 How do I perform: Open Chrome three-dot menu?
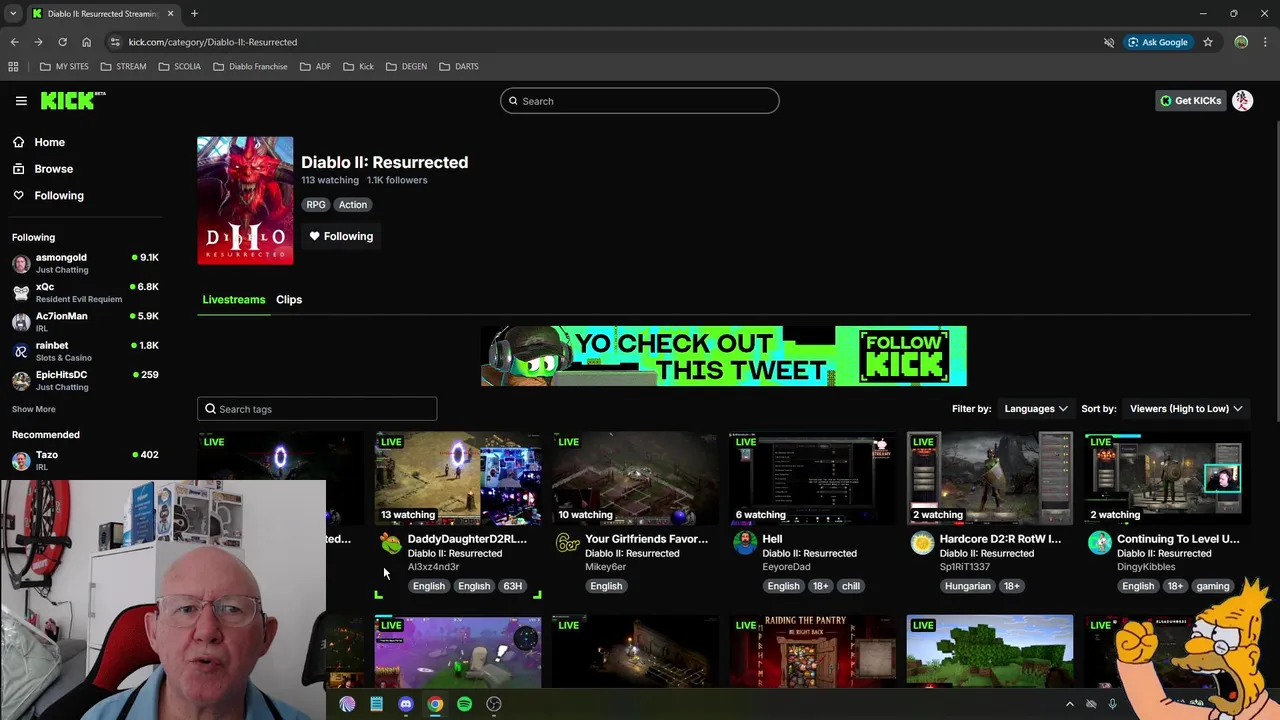coord(1266,42)
